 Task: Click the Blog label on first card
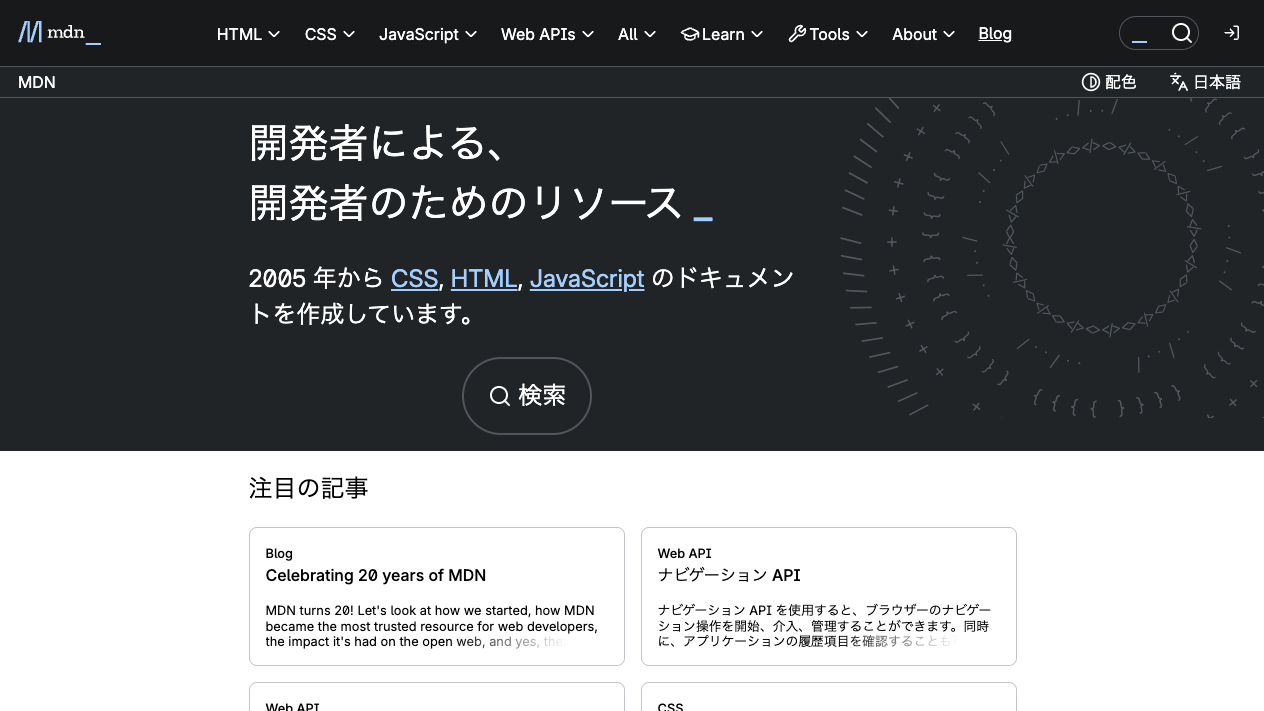click(x=279, y=553)
